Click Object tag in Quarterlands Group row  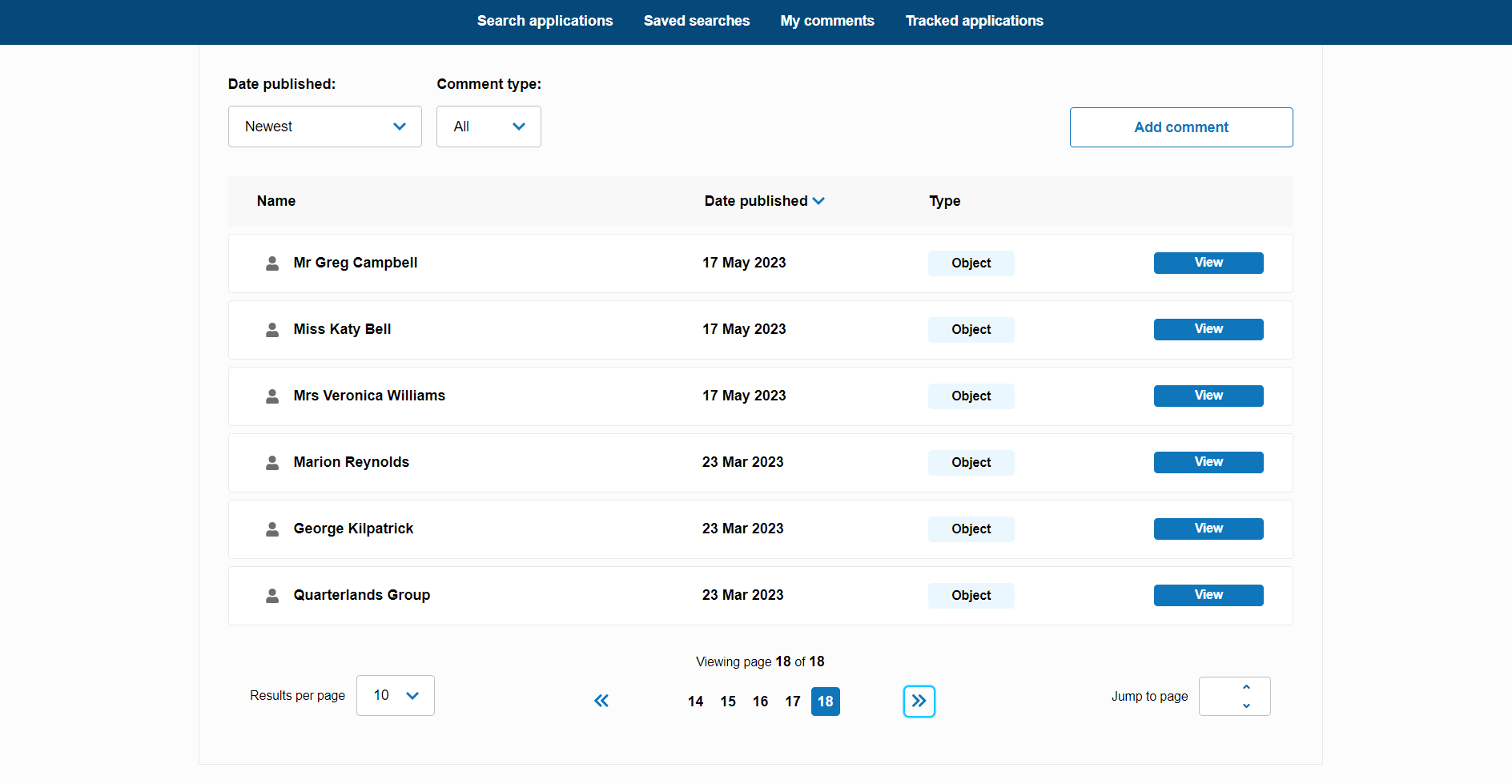[971, 596]
